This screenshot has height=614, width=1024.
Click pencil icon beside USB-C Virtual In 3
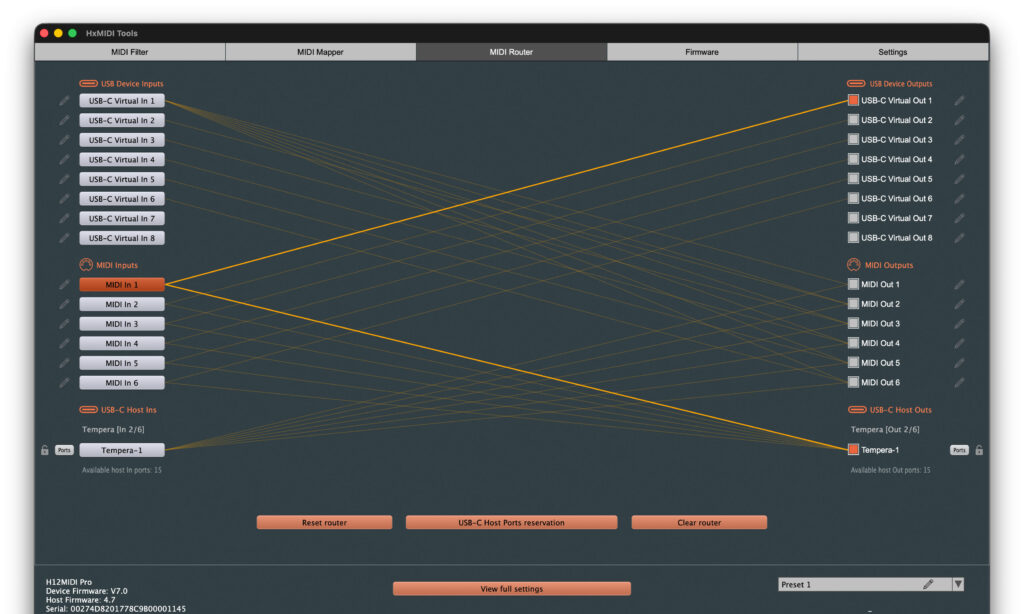tap(64, 140)
